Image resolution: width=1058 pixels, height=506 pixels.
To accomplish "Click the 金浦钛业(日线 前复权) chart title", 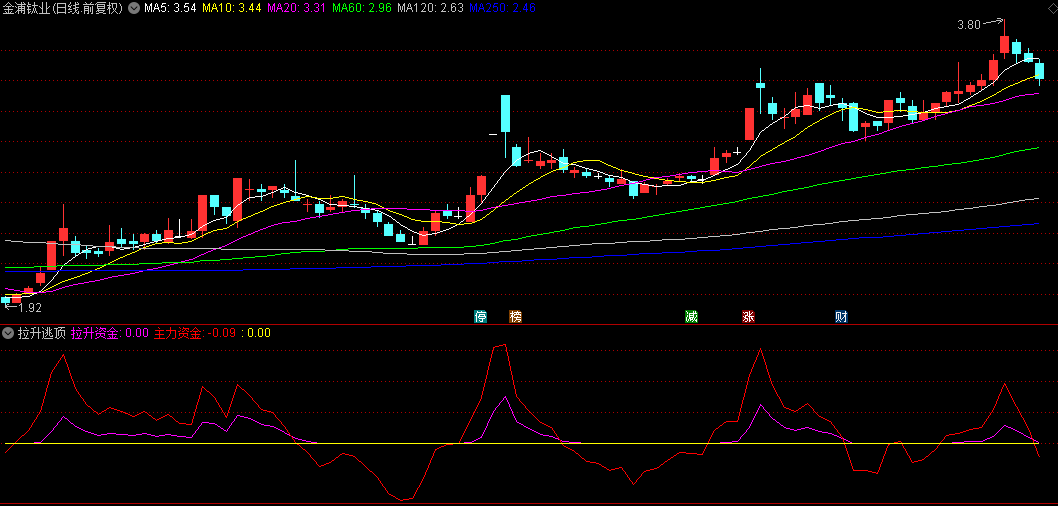I will 63,8.
